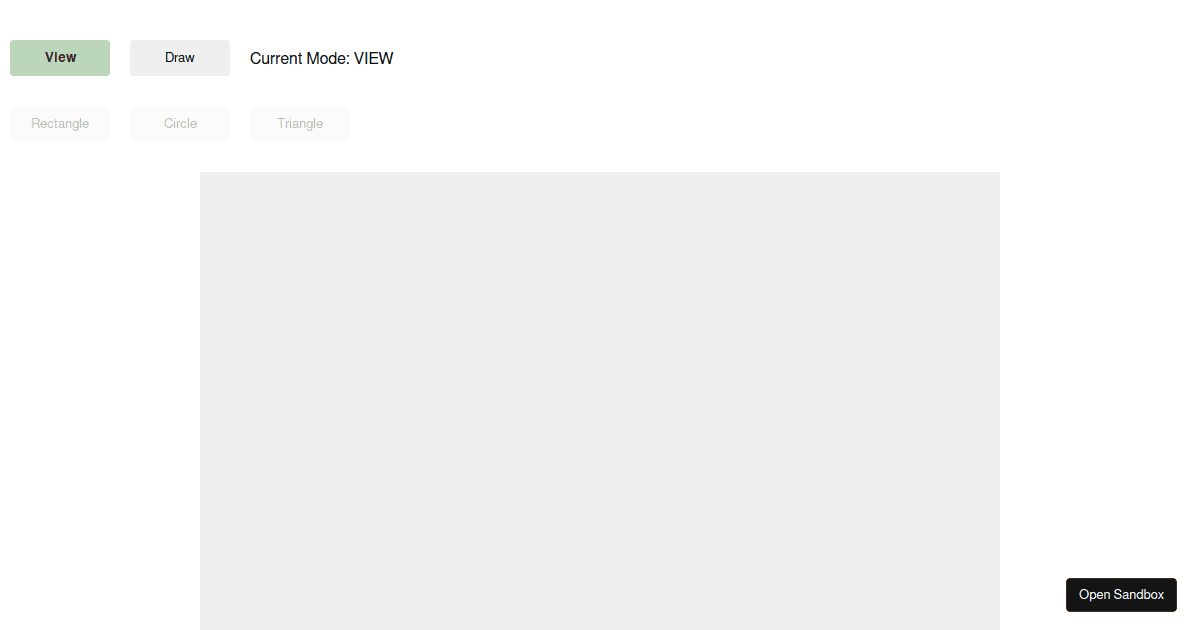1200x630 pixels.
Task: Click the Current Mode: VIEW label
Action: click(322, 58)
